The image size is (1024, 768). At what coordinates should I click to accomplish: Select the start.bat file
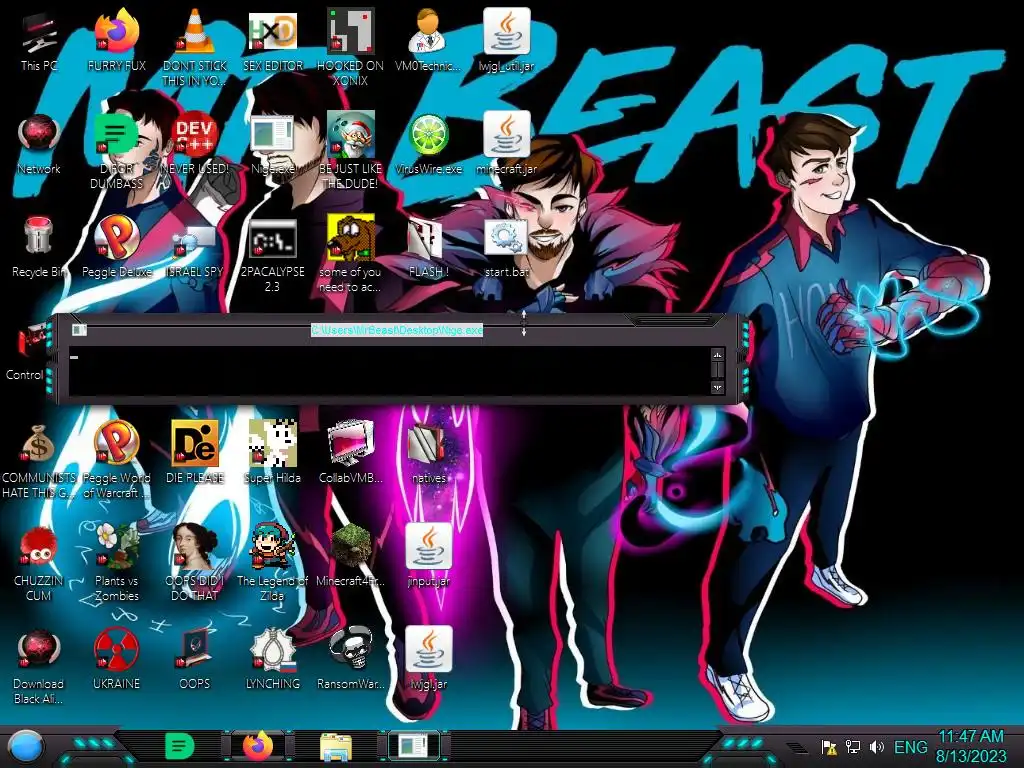(x=507, y=249)
